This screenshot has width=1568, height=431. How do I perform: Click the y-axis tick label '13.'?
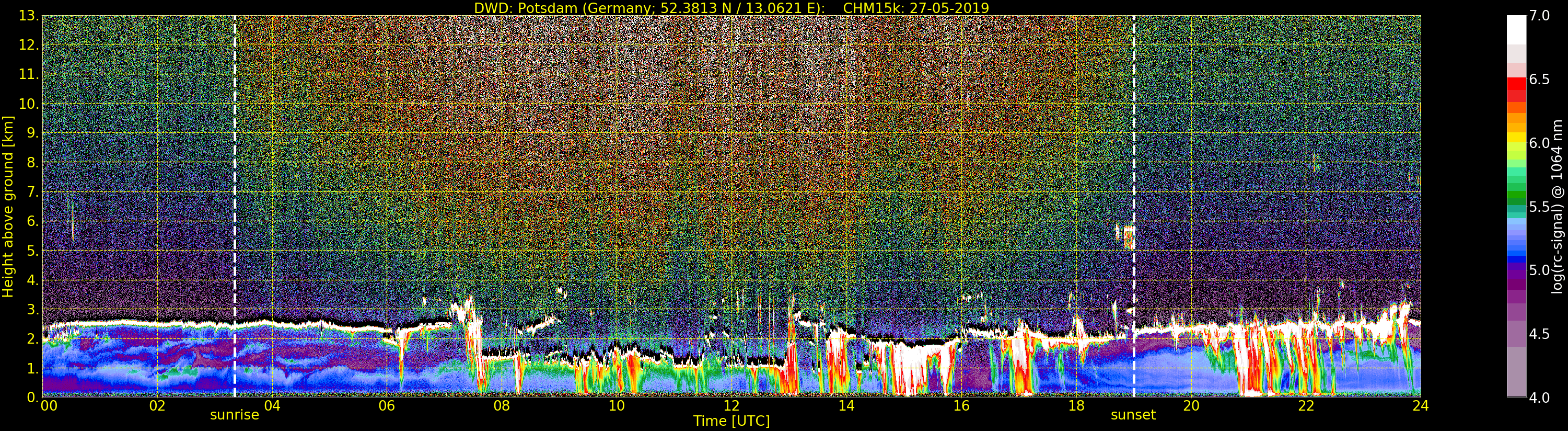click(29, 16)
